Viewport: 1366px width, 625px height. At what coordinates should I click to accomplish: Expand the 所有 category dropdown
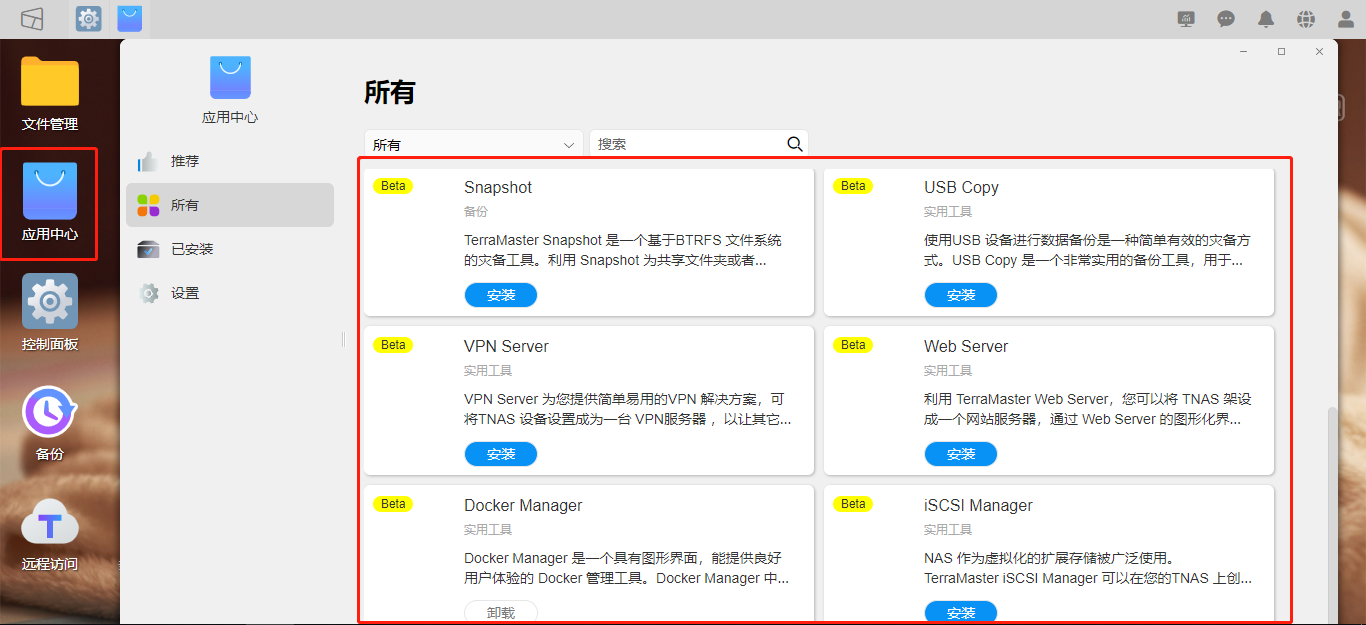[474, 144]
